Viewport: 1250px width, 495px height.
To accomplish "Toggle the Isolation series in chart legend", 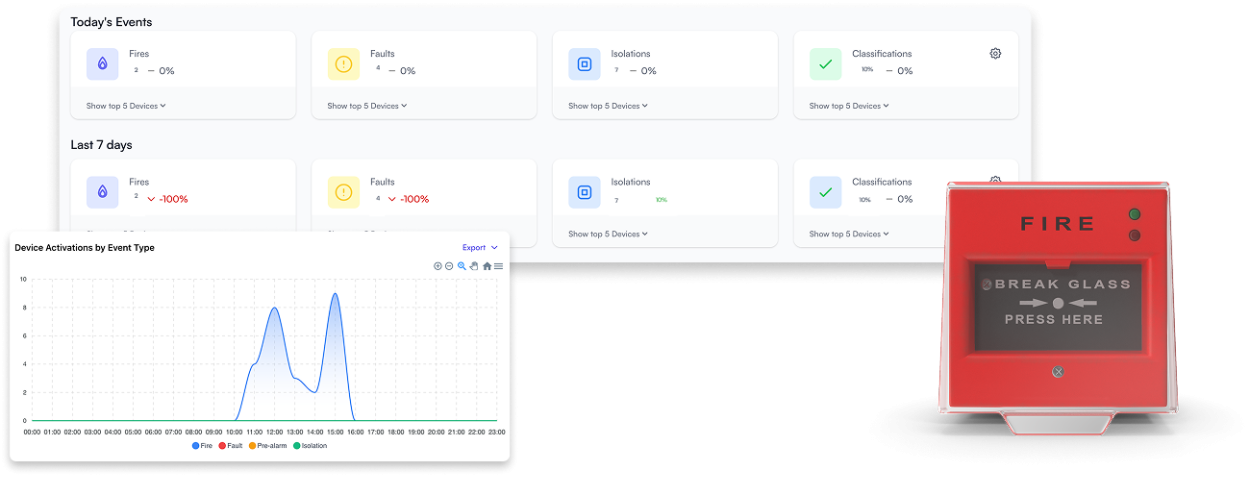I will (309, 445).
